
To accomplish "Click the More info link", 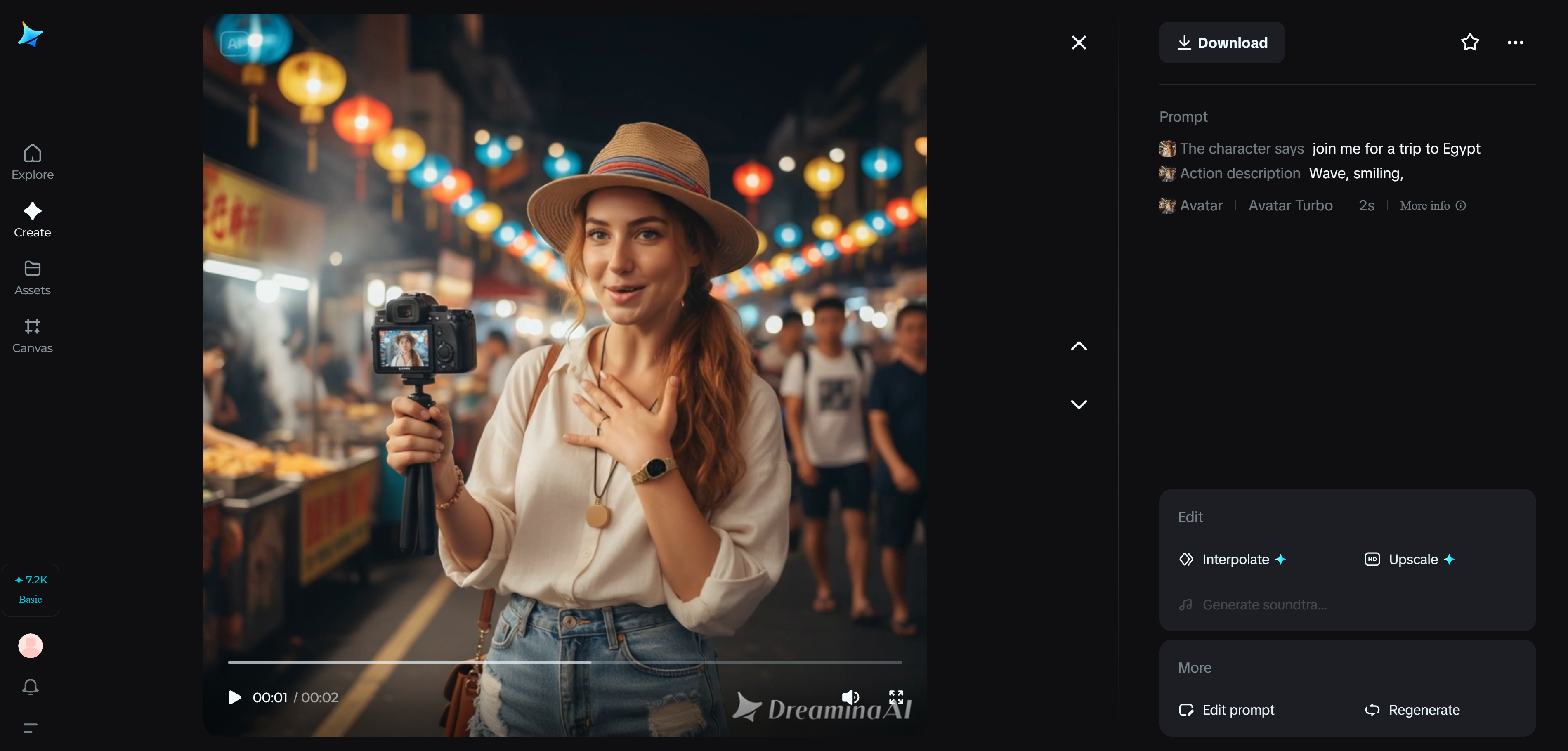I will (1432, 206).
